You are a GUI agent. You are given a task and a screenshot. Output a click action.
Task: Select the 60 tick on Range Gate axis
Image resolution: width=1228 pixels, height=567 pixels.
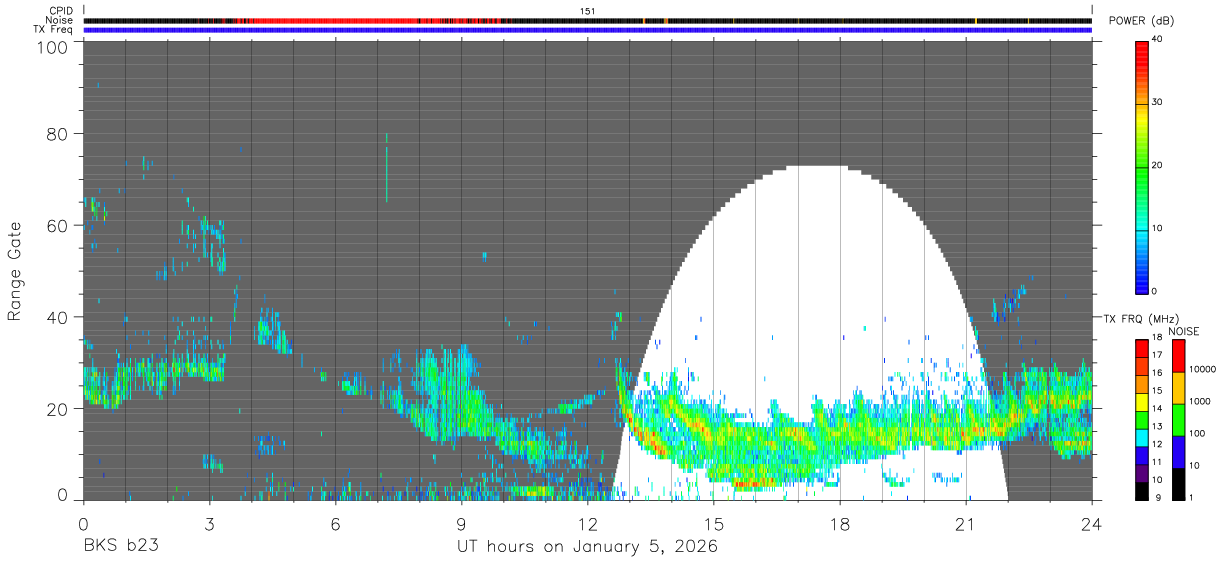(57, 226)
